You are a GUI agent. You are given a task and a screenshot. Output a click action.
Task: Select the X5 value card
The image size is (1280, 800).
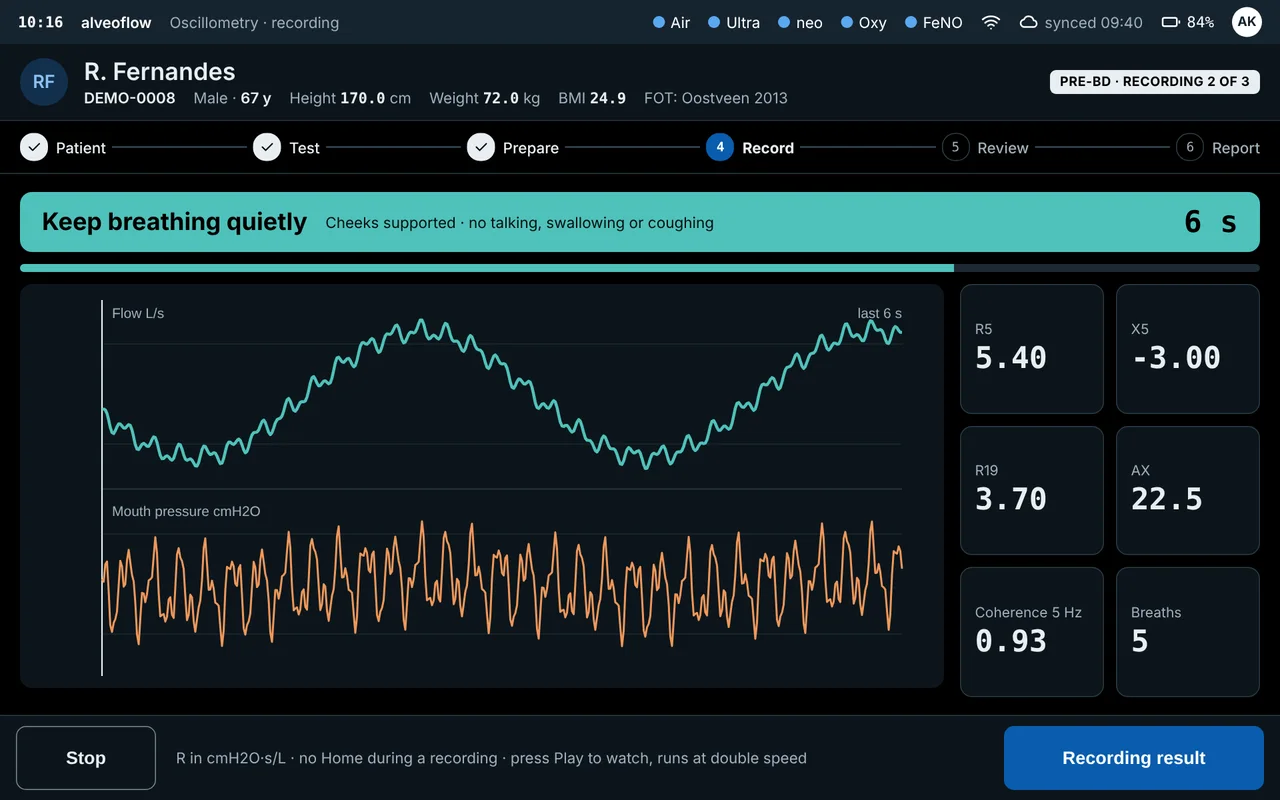pos(1188,349)
